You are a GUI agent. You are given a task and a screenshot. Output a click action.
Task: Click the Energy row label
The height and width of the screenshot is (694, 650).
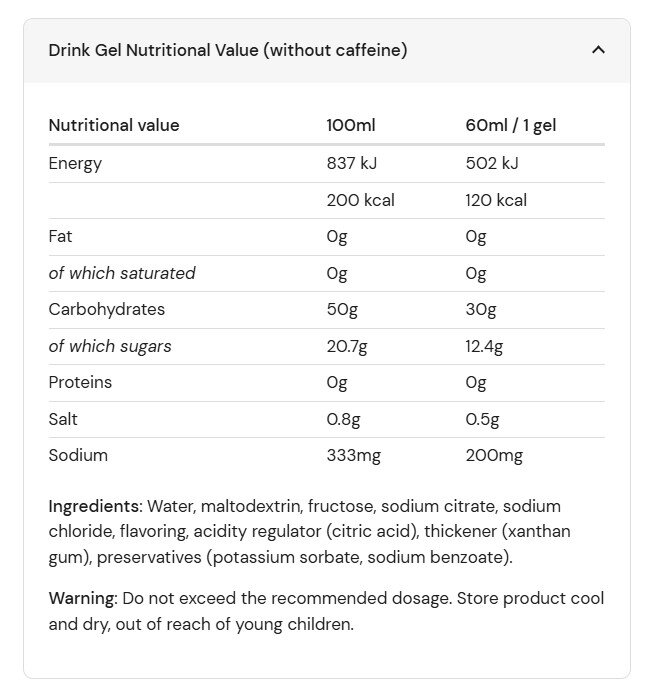(x=75, y=164)
